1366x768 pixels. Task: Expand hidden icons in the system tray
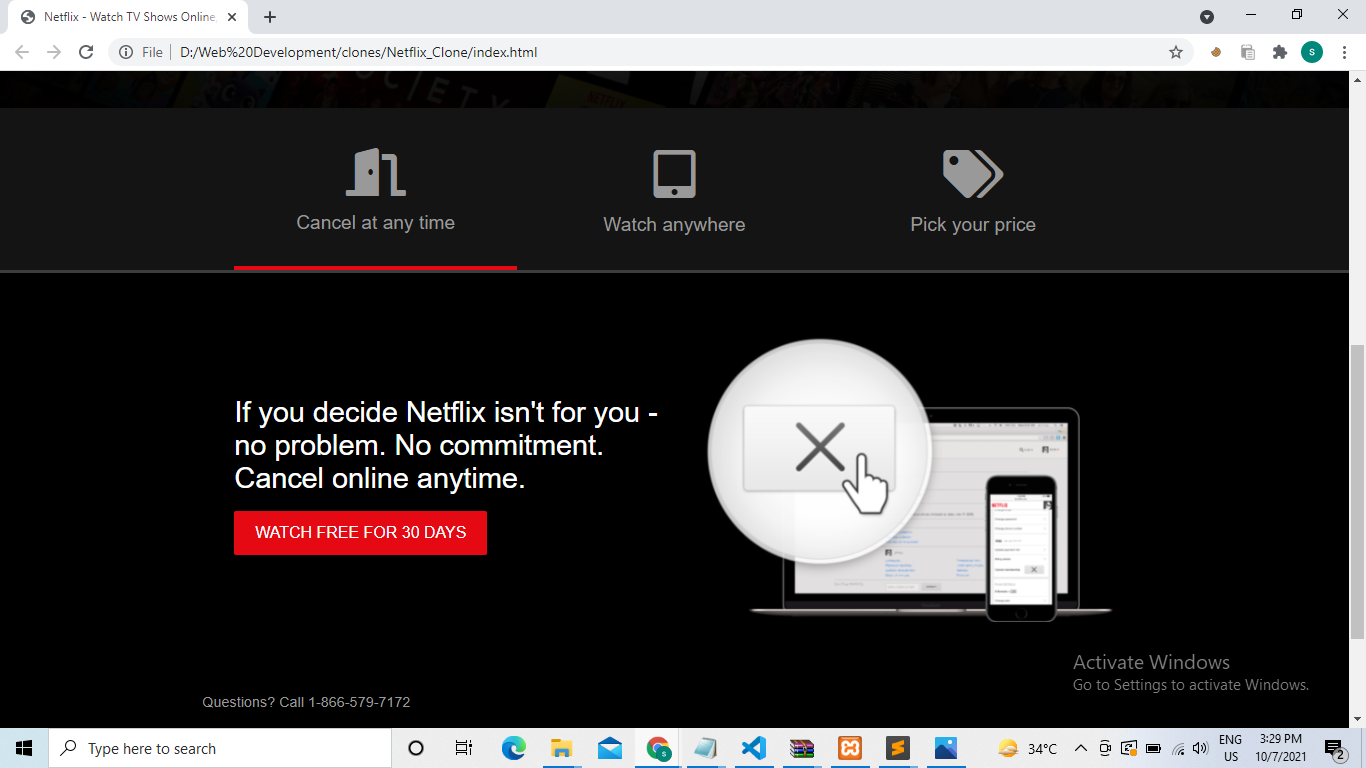point(1080,747)
